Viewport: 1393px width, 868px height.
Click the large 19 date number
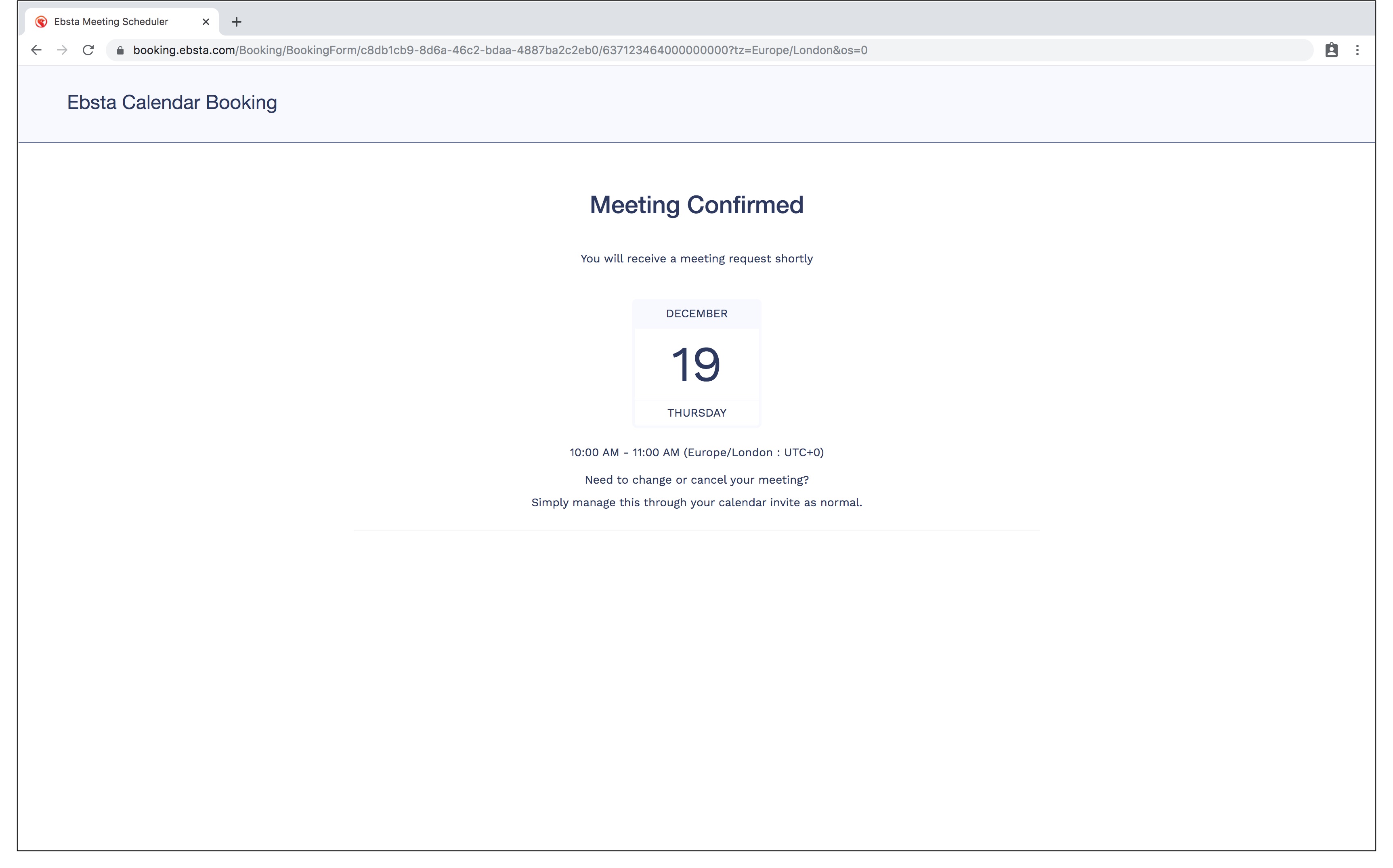point(696,365)
